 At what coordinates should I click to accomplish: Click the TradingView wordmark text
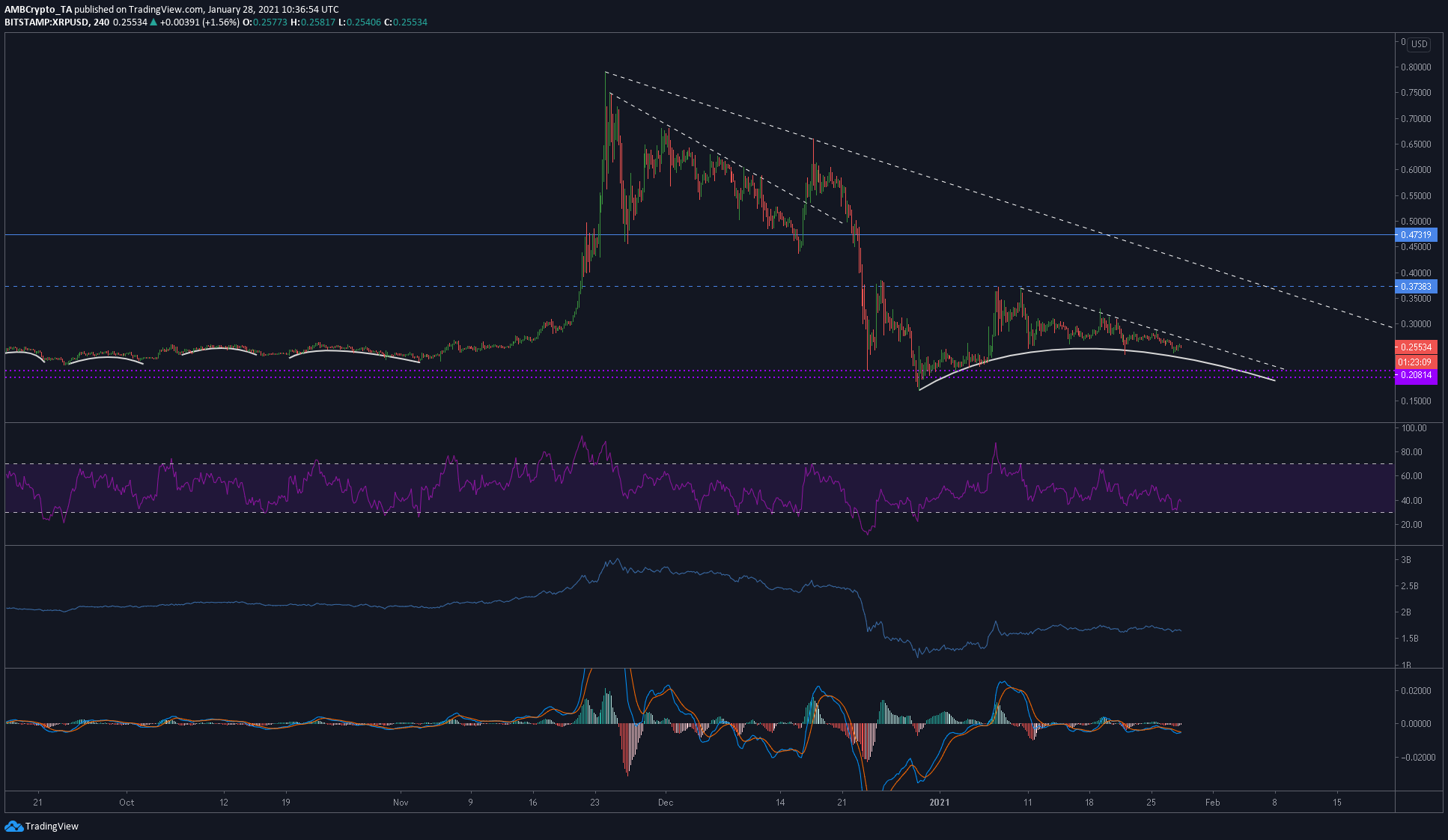point(52,827)
